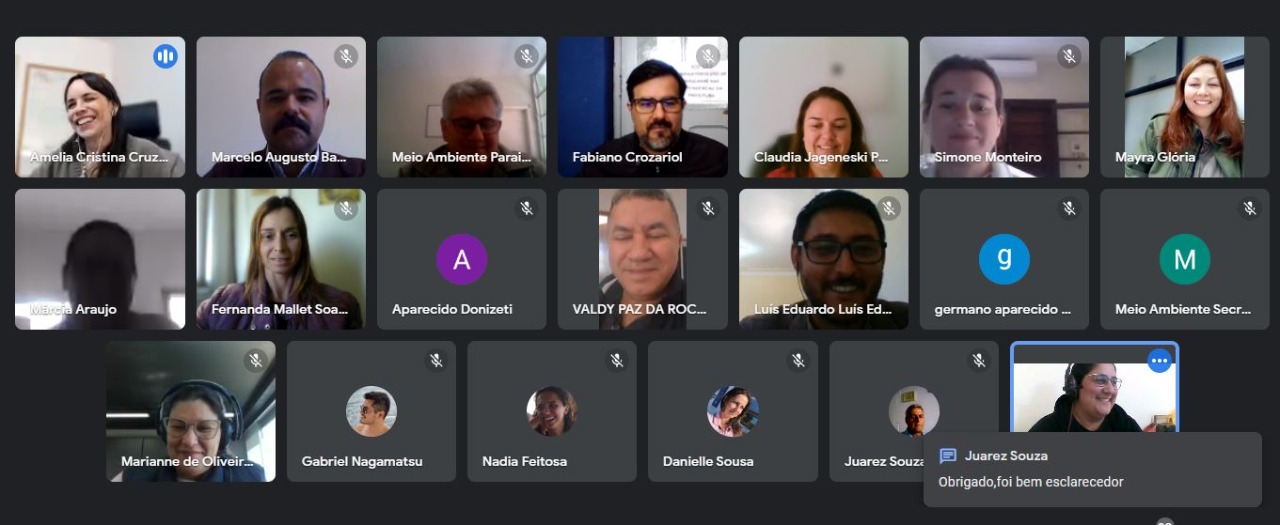Click Luís Eduardo's video tile
The image size is (1280, 525).
pos(824,259)
